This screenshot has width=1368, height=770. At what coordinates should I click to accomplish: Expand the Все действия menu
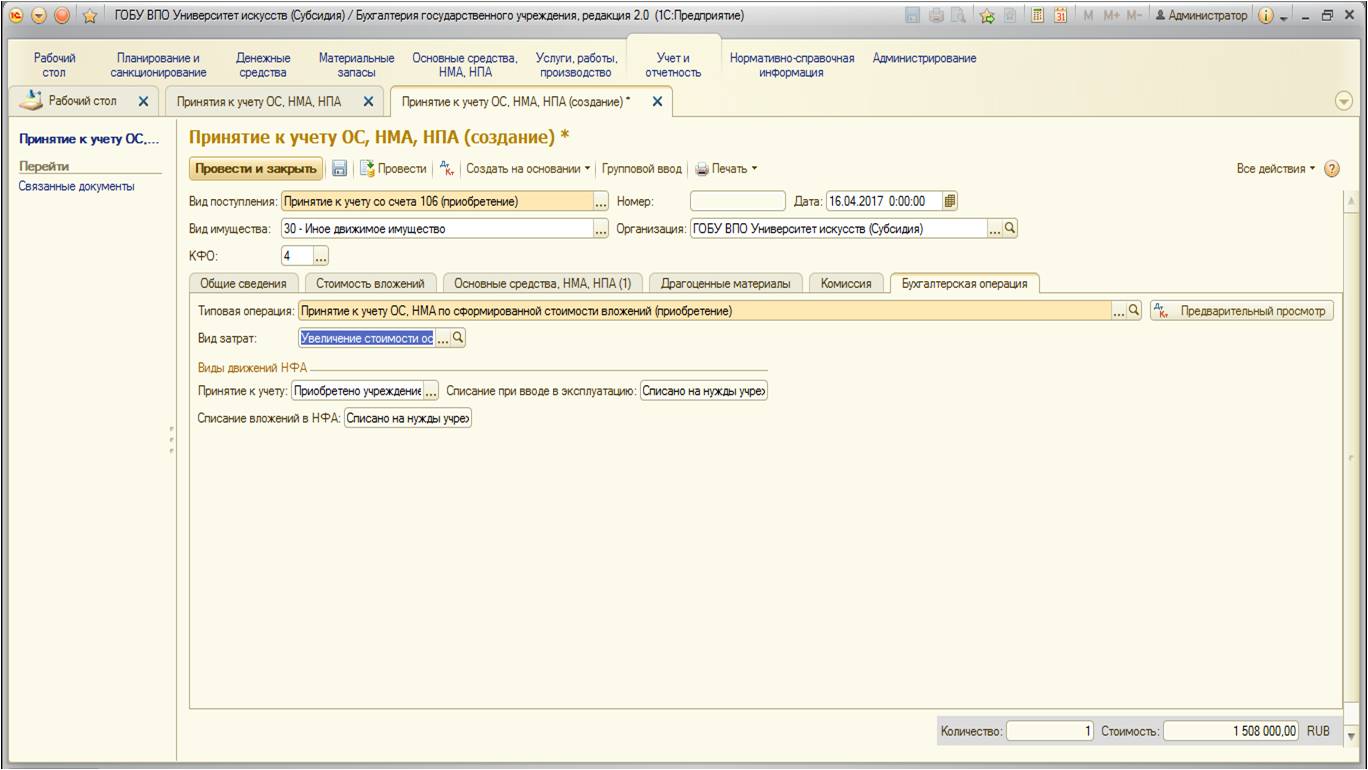(x=1277, y=169)
